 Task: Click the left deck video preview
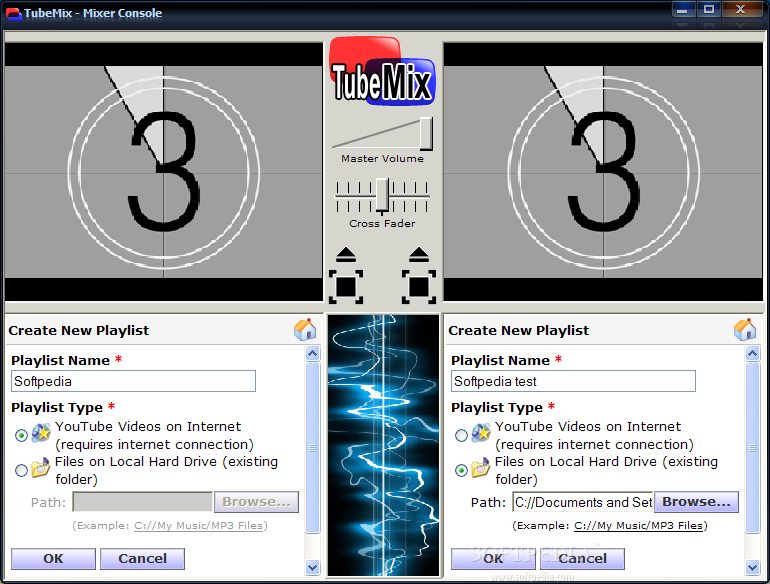pyautogui.click(x=164, y=172)
